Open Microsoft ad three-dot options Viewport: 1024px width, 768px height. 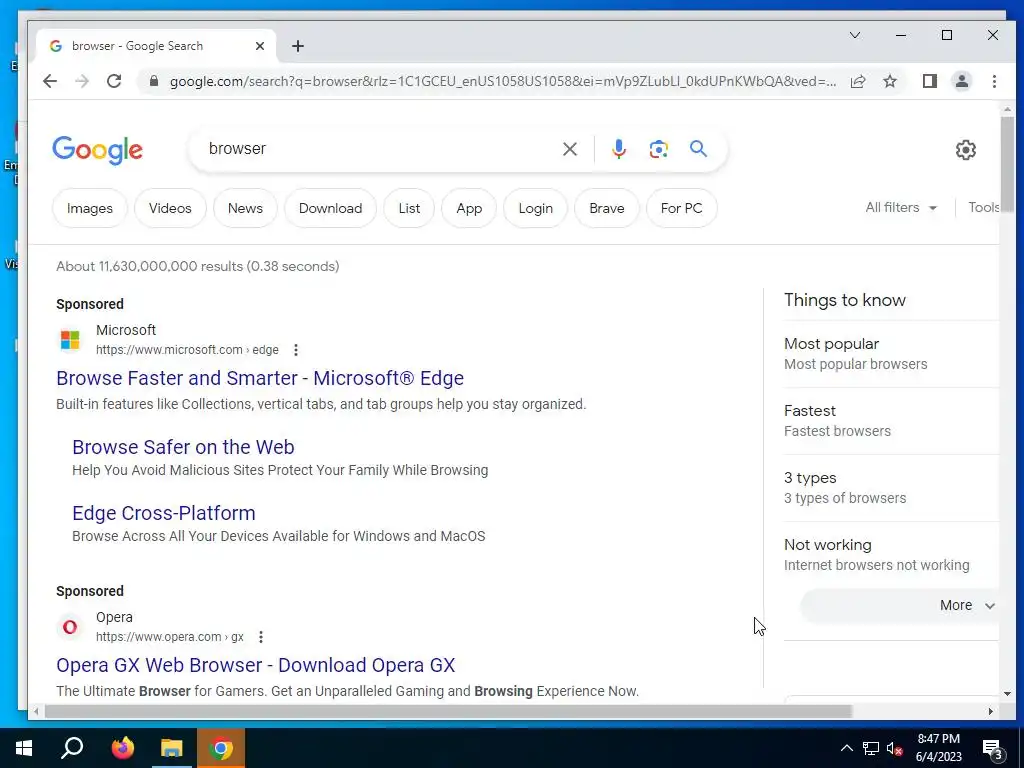[x=296, y=350]
